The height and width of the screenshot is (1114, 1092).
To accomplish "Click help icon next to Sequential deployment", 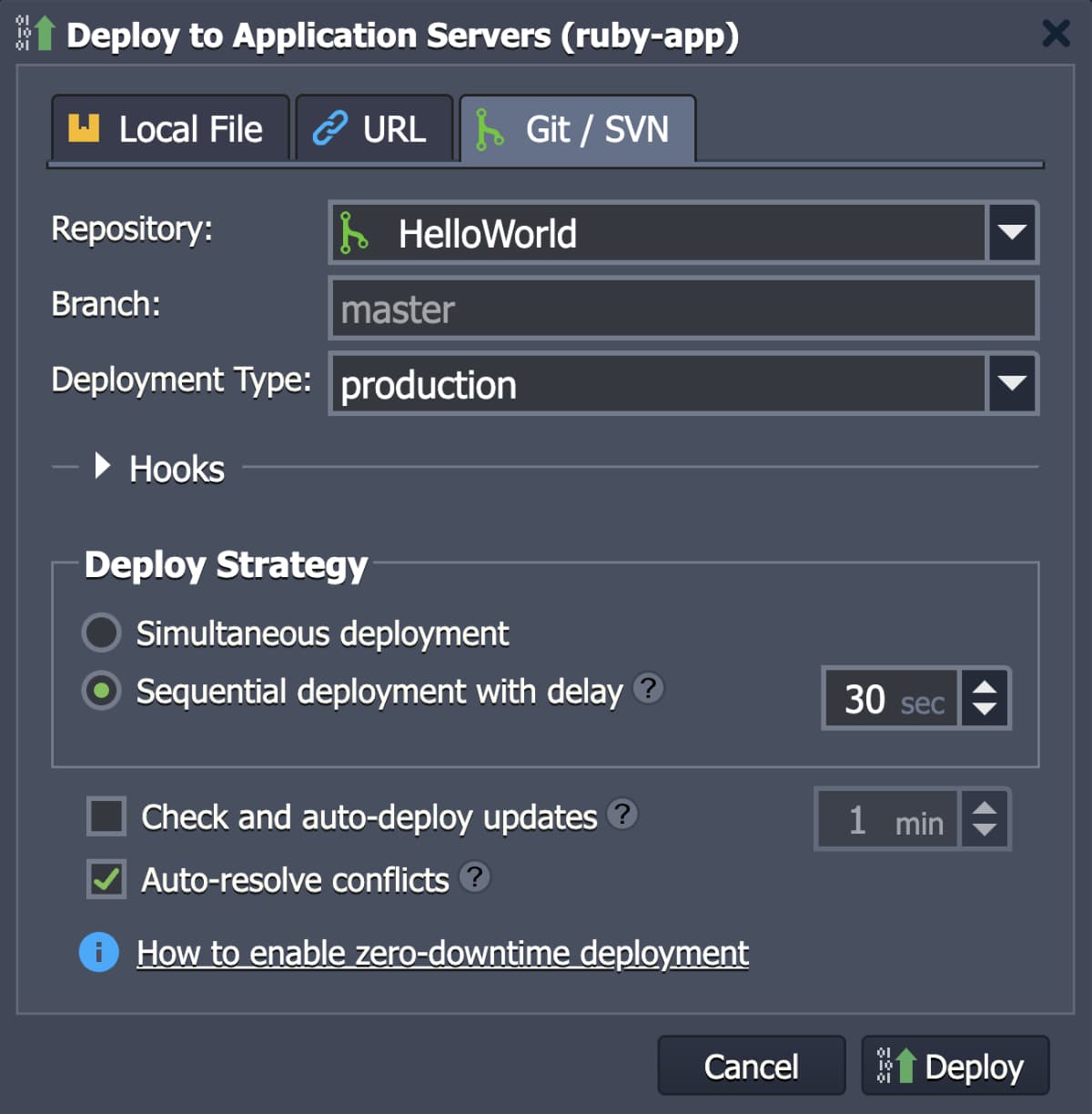I will (648, 688).
